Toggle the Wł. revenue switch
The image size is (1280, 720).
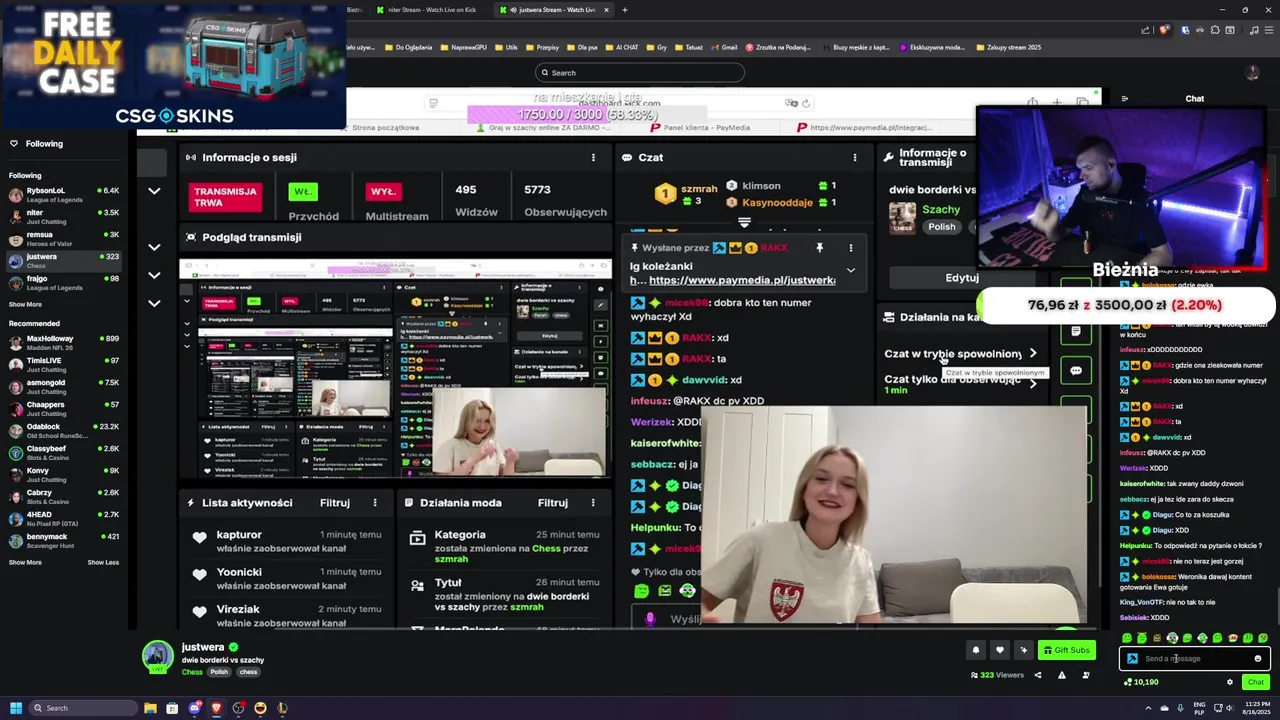(303, 191)
